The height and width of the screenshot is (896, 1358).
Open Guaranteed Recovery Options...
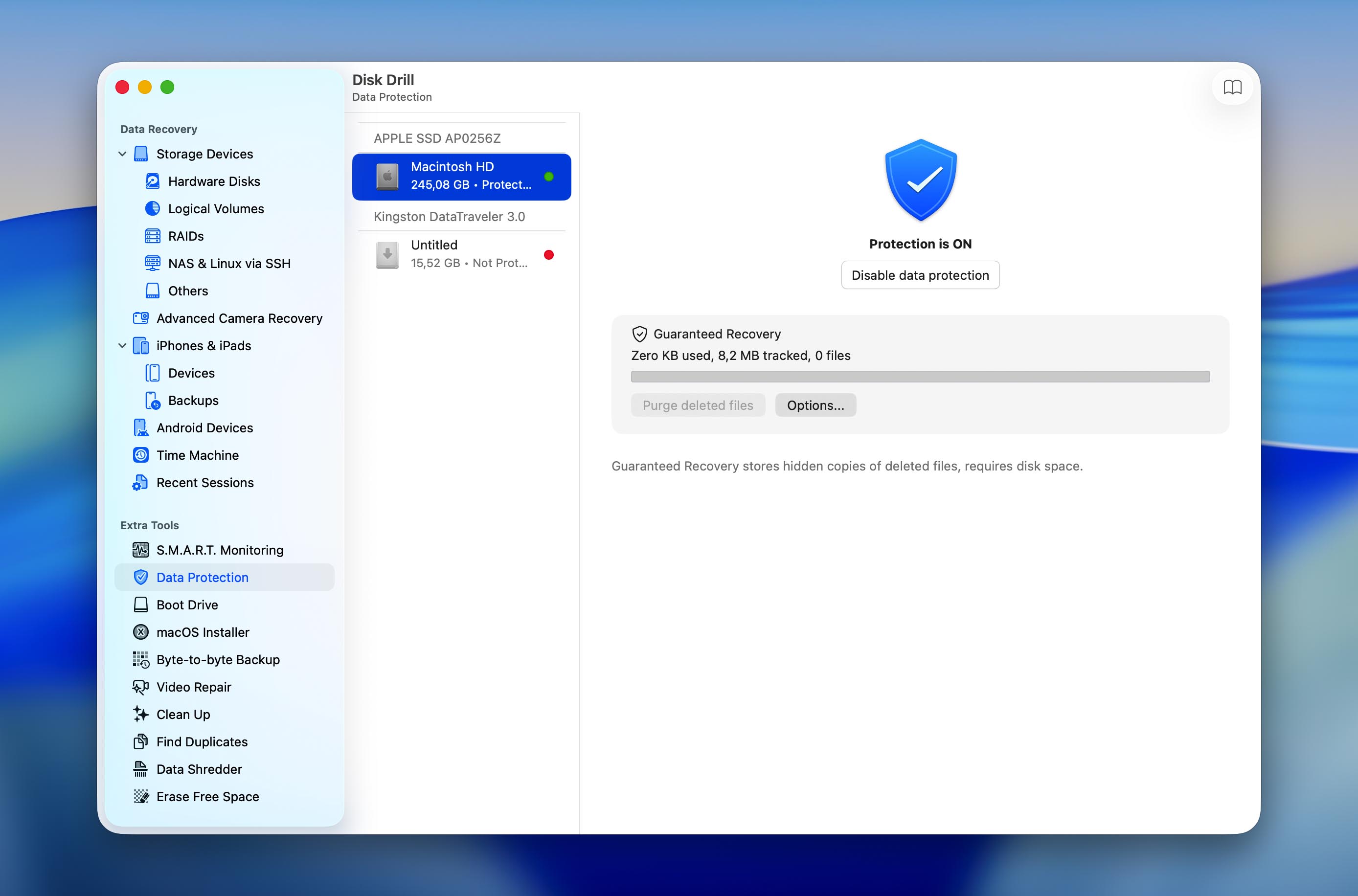[815, 405]
